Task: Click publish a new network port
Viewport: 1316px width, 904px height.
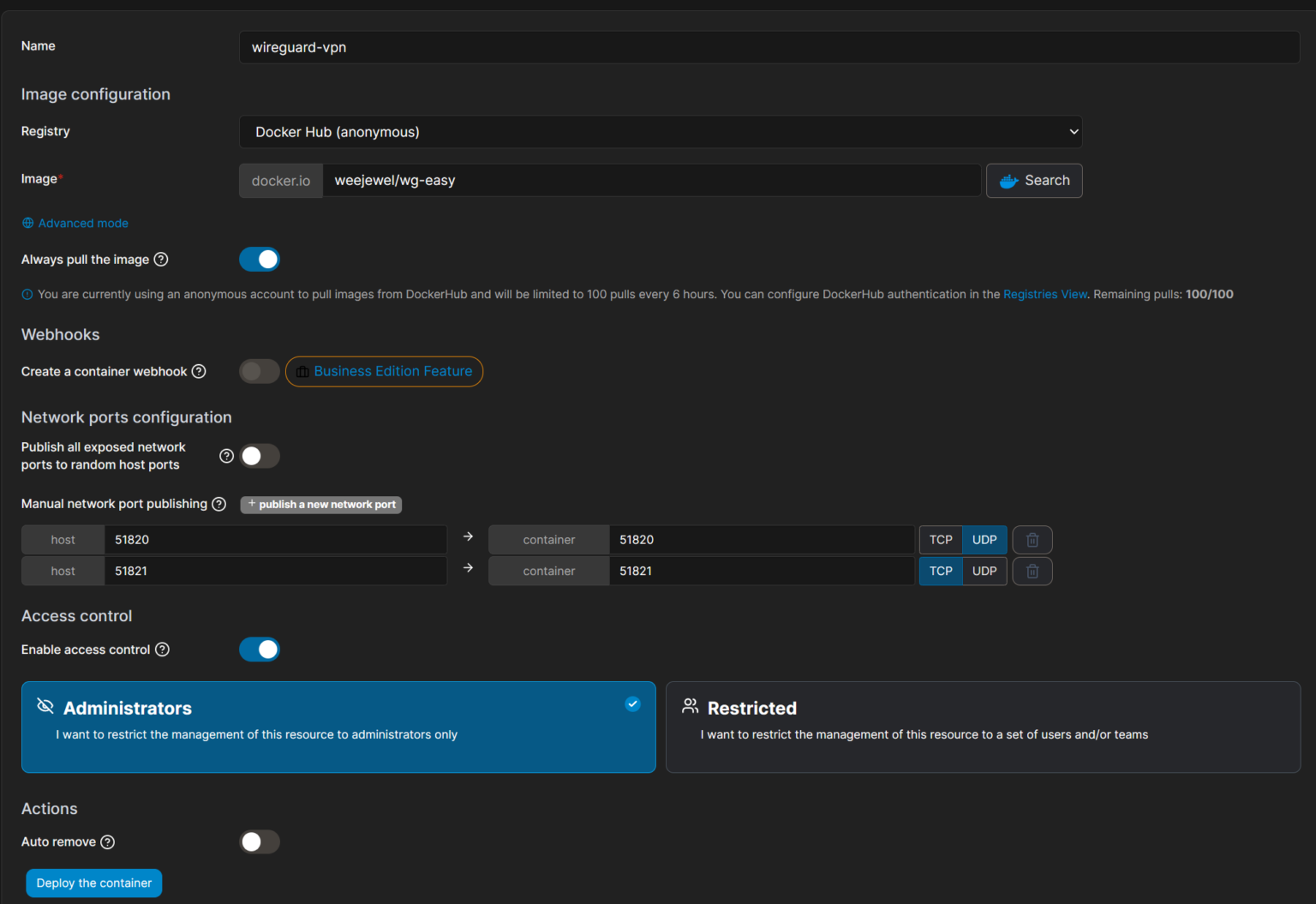Action: pyautogui.click(x=320, y=505)
